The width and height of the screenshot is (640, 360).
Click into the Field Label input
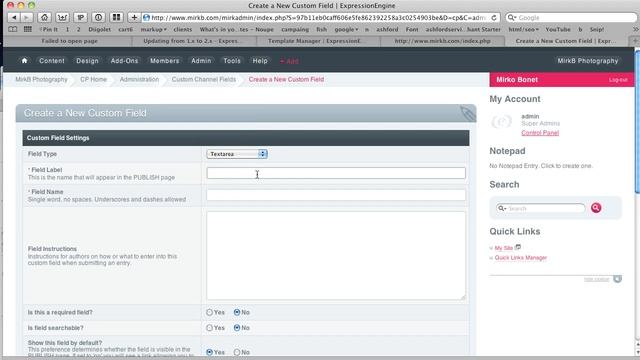click(x=336, y=173)
